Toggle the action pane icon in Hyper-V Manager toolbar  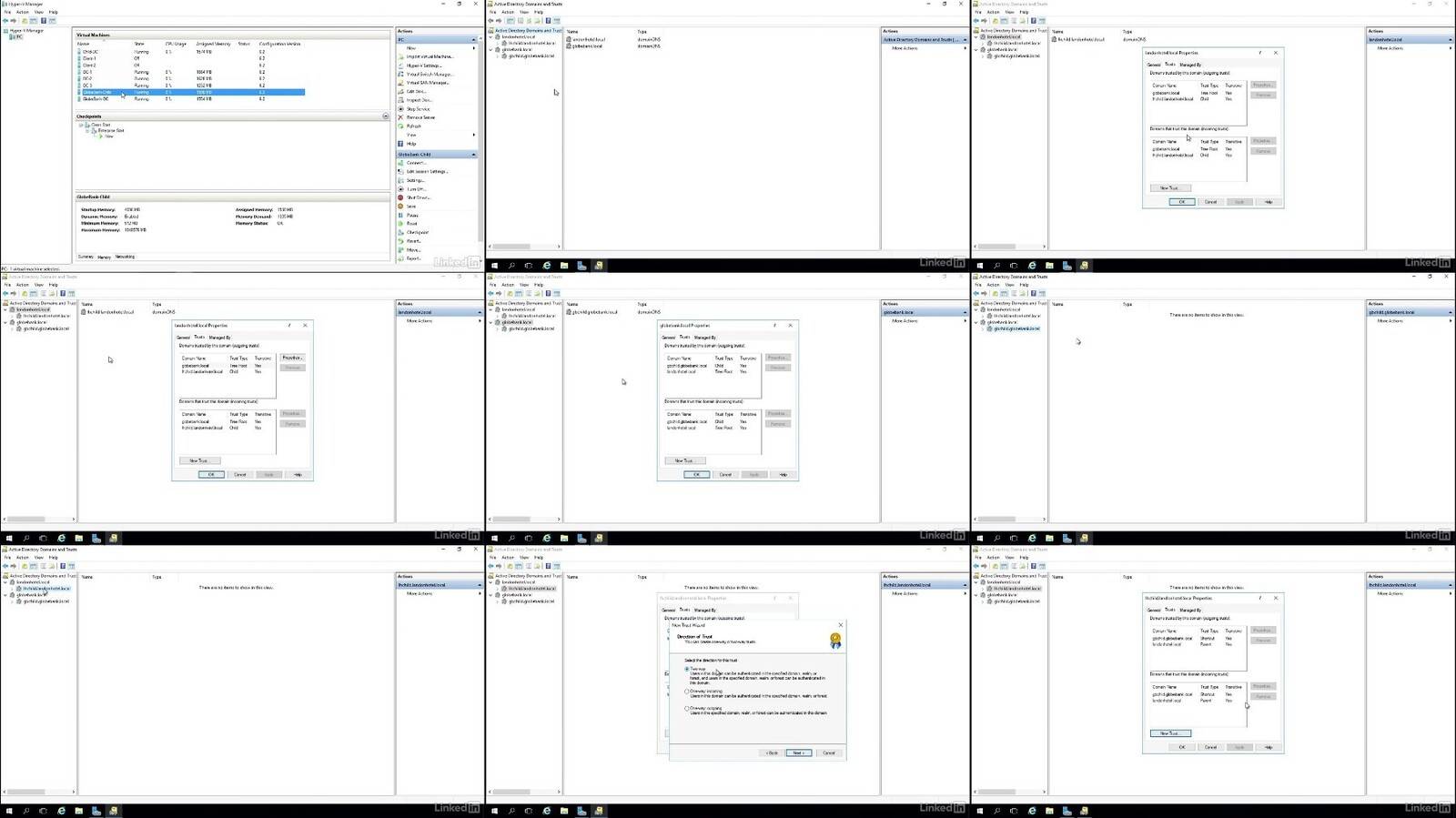[x=52, y=20]
